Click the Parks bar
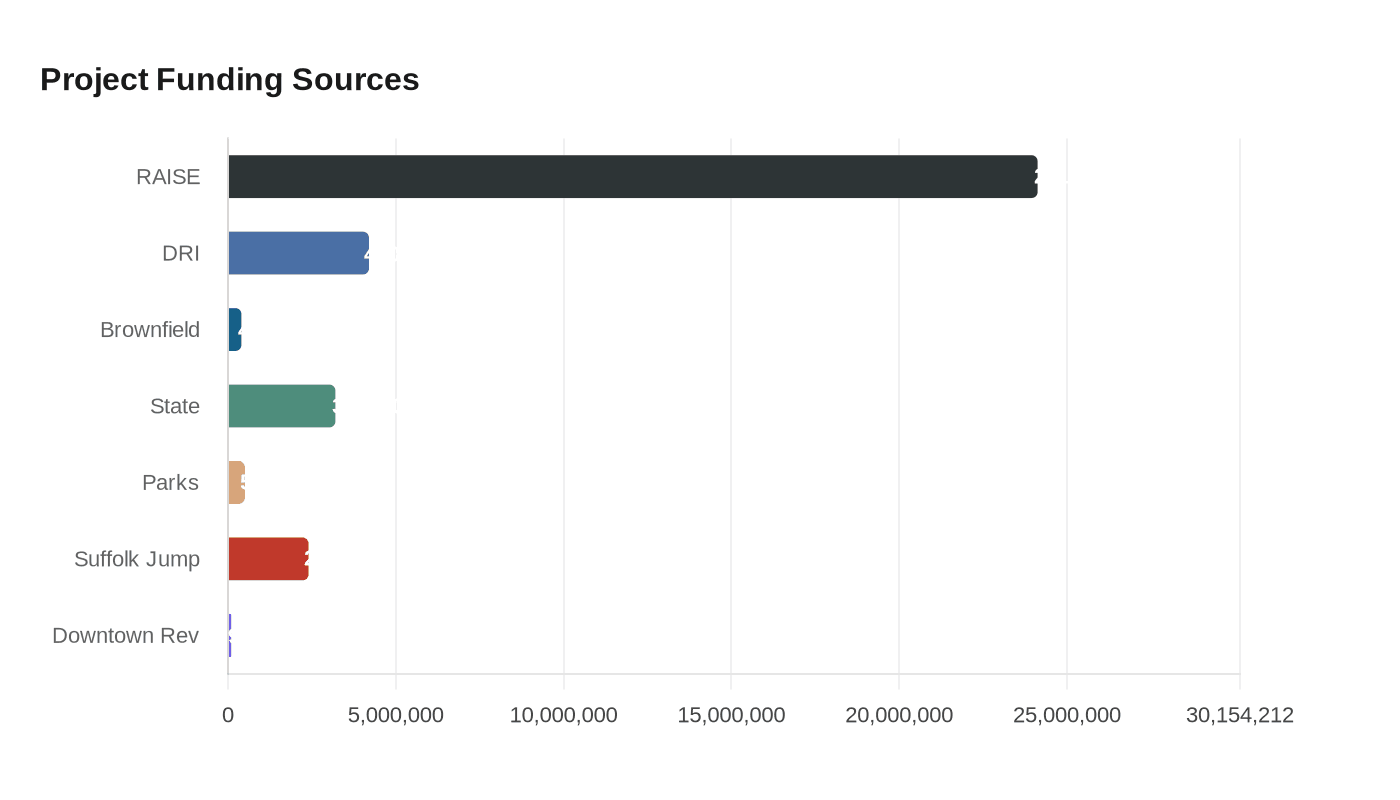 236,482
